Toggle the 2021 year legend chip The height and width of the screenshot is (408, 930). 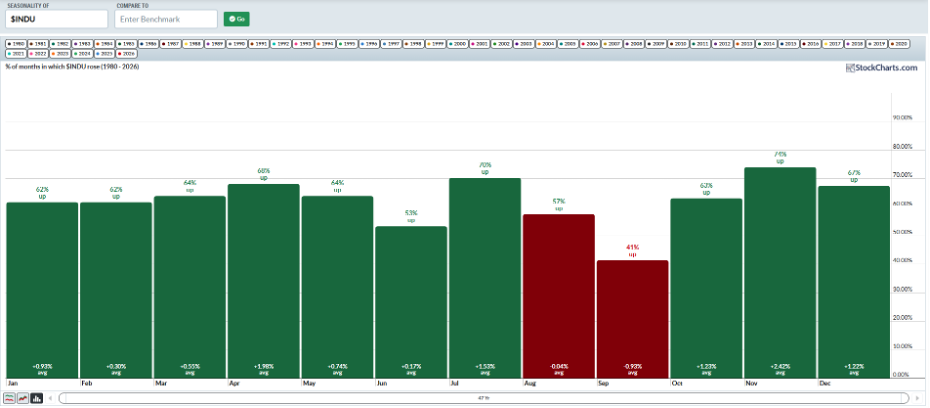coord(16,54)
